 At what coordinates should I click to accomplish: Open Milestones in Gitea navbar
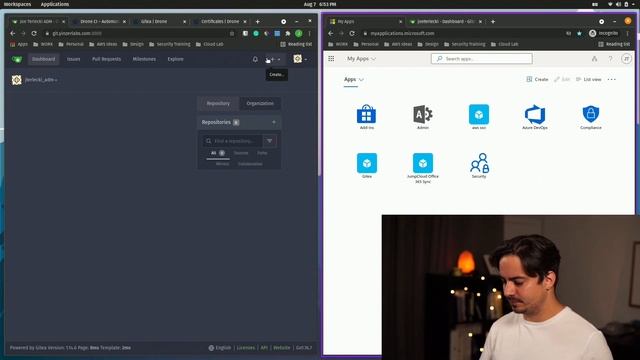click(x=144, y=59)
